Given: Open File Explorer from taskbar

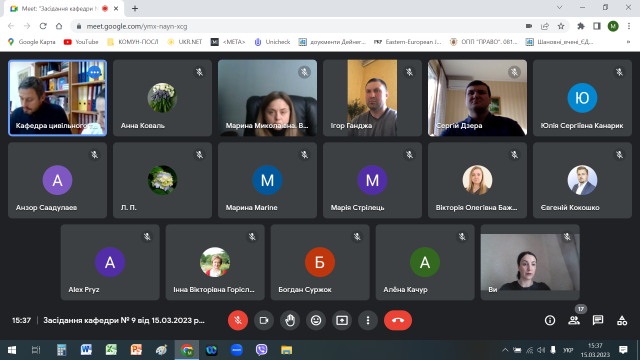Looking at the screenshot, I should (x=287, y=350).
